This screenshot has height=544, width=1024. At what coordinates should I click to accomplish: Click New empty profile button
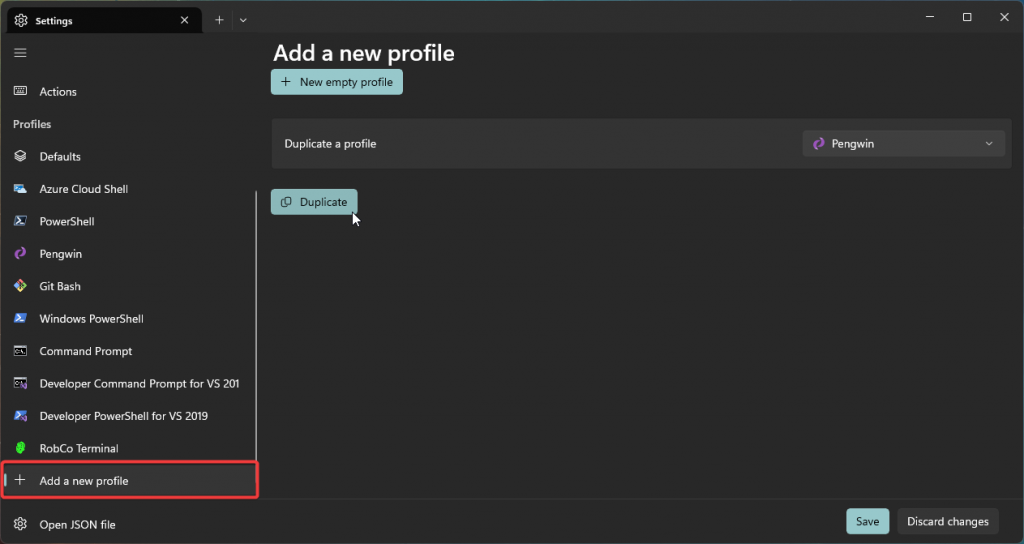(x=337, y=82)
